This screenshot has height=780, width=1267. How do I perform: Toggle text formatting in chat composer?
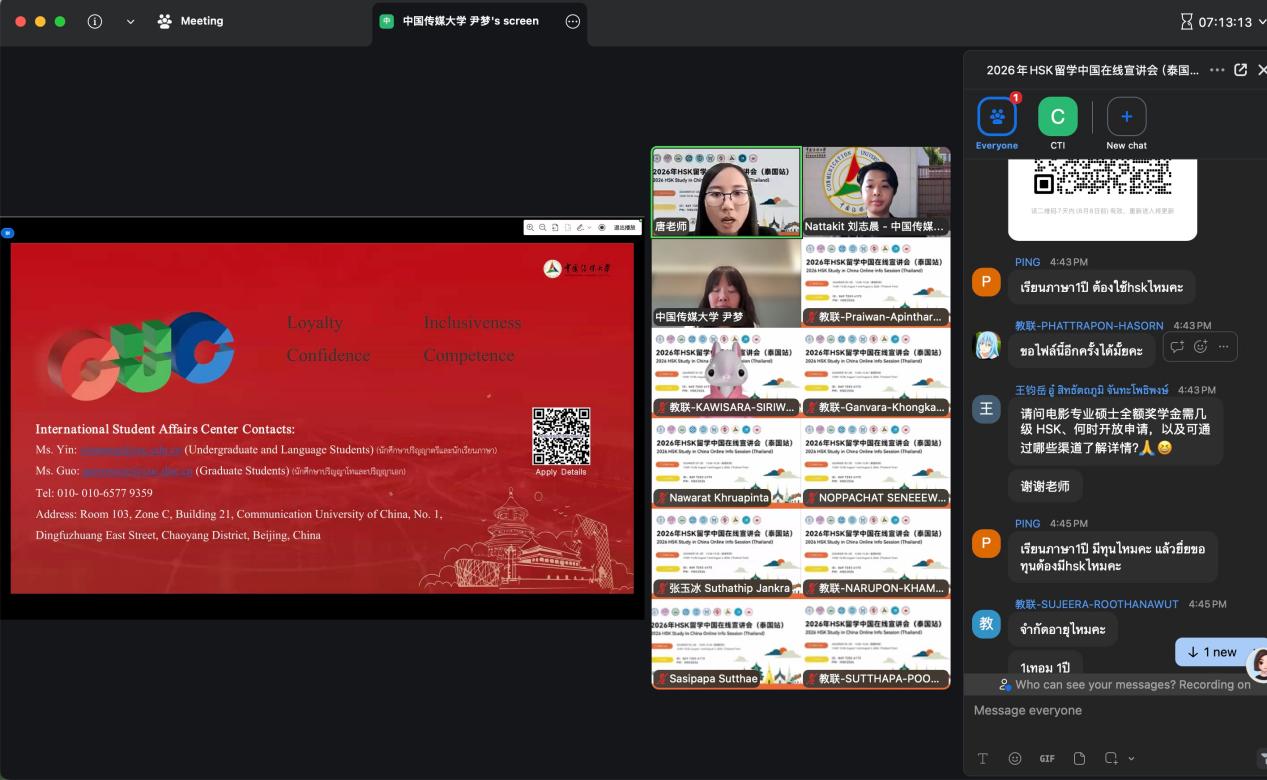983,758
